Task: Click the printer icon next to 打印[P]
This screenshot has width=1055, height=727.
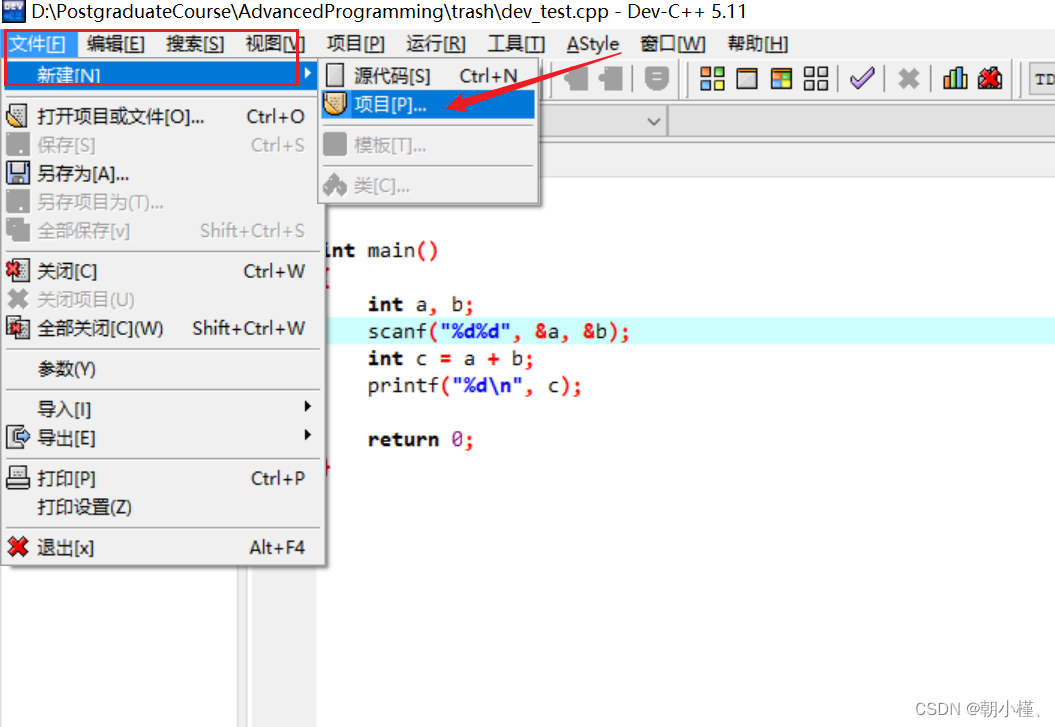Action: coord(16,477)
